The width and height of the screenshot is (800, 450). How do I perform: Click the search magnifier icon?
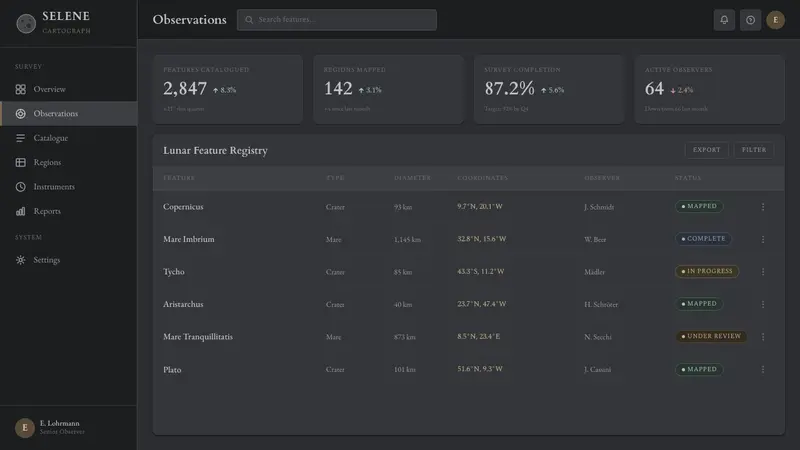[x=249, y=20]
